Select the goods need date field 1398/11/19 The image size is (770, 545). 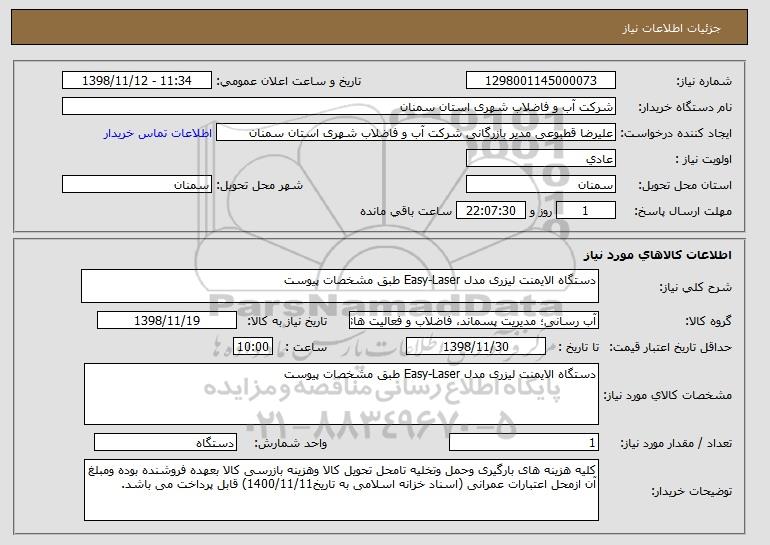(167, 321)
